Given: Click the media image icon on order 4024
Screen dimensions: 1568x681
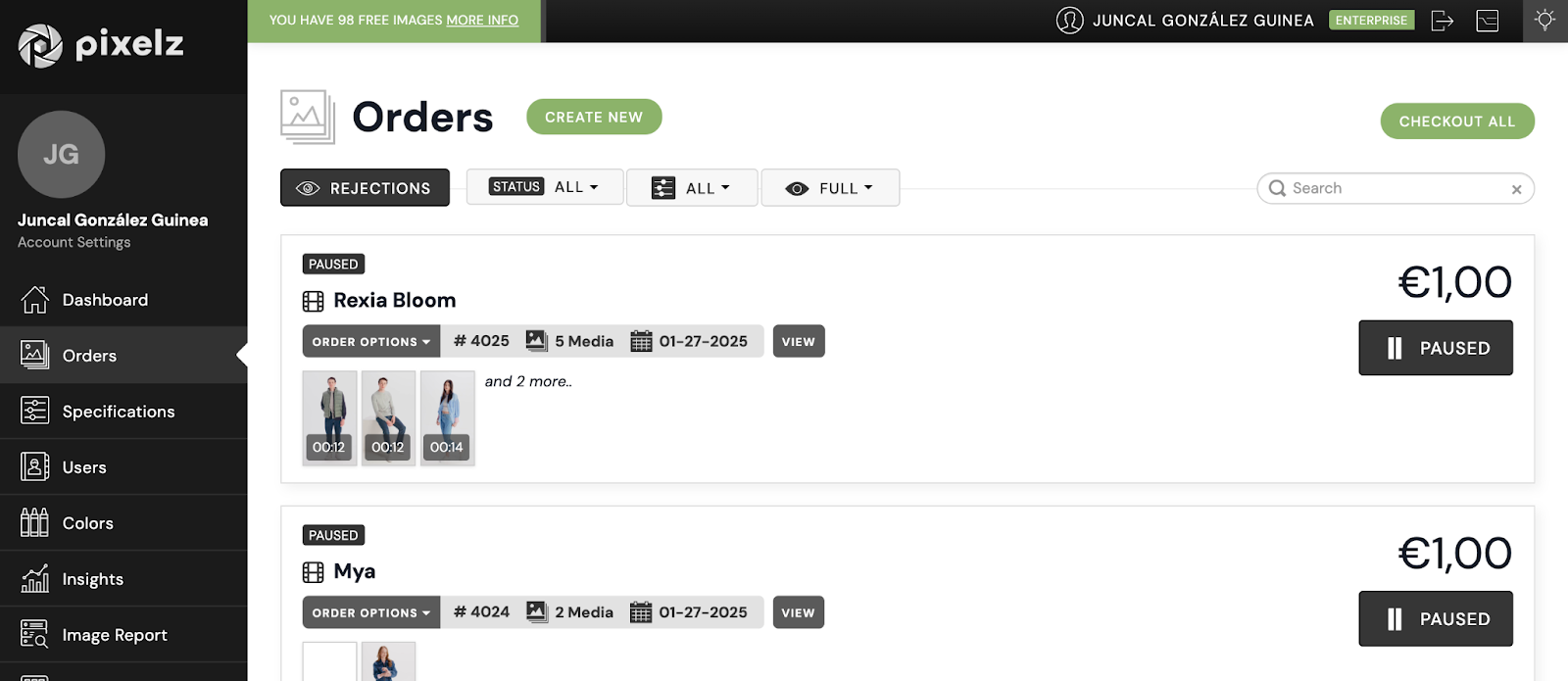Looking at the screenshot, I should click(537, 612).
